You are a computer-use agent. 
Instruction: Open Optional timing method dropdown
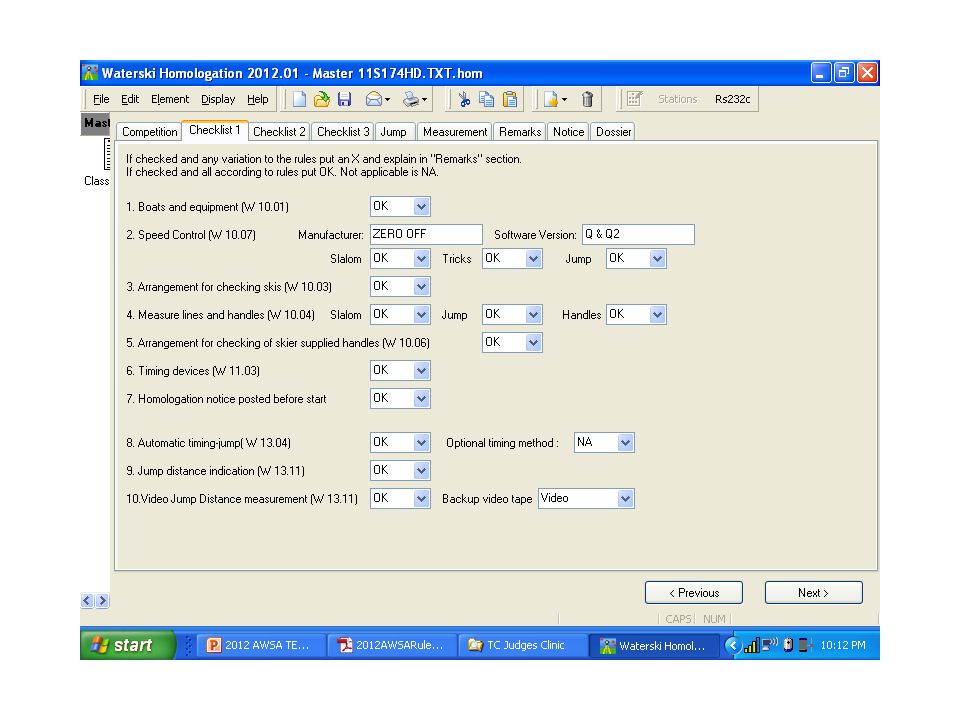click(x=625, y=443)
